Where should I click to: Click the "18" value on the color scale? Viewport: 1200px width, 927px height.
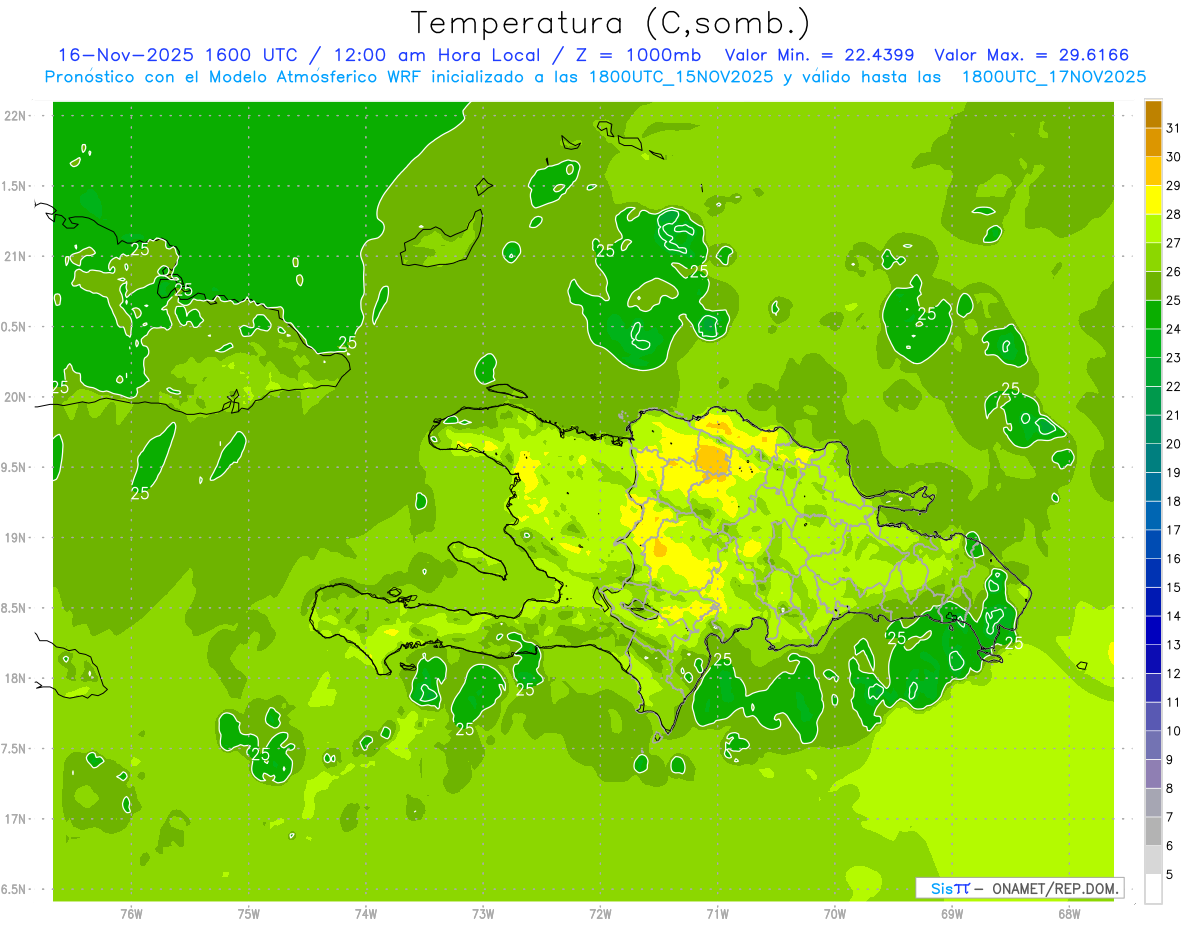(1174, 501)
